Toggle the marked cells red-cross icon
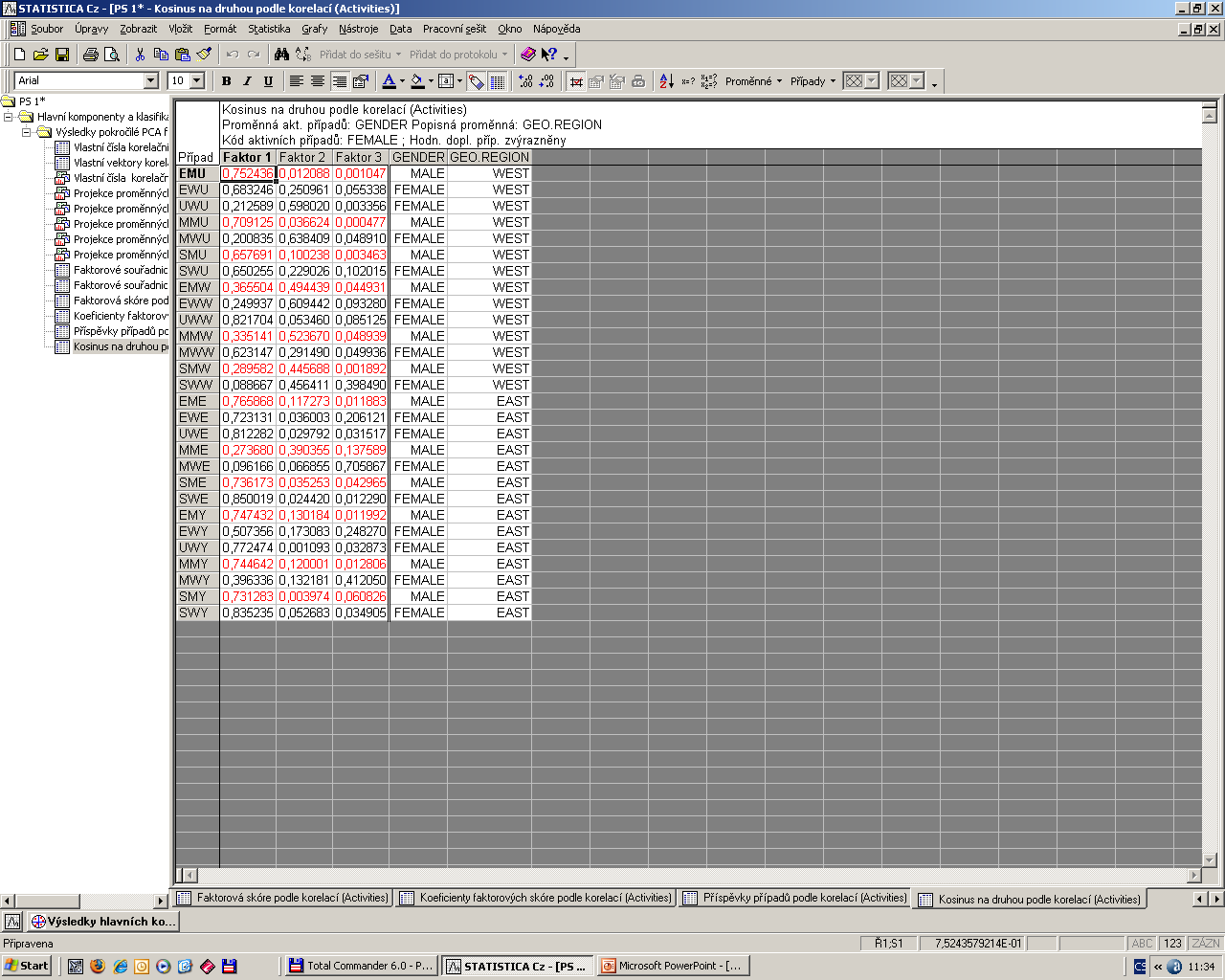 [576, 81]
